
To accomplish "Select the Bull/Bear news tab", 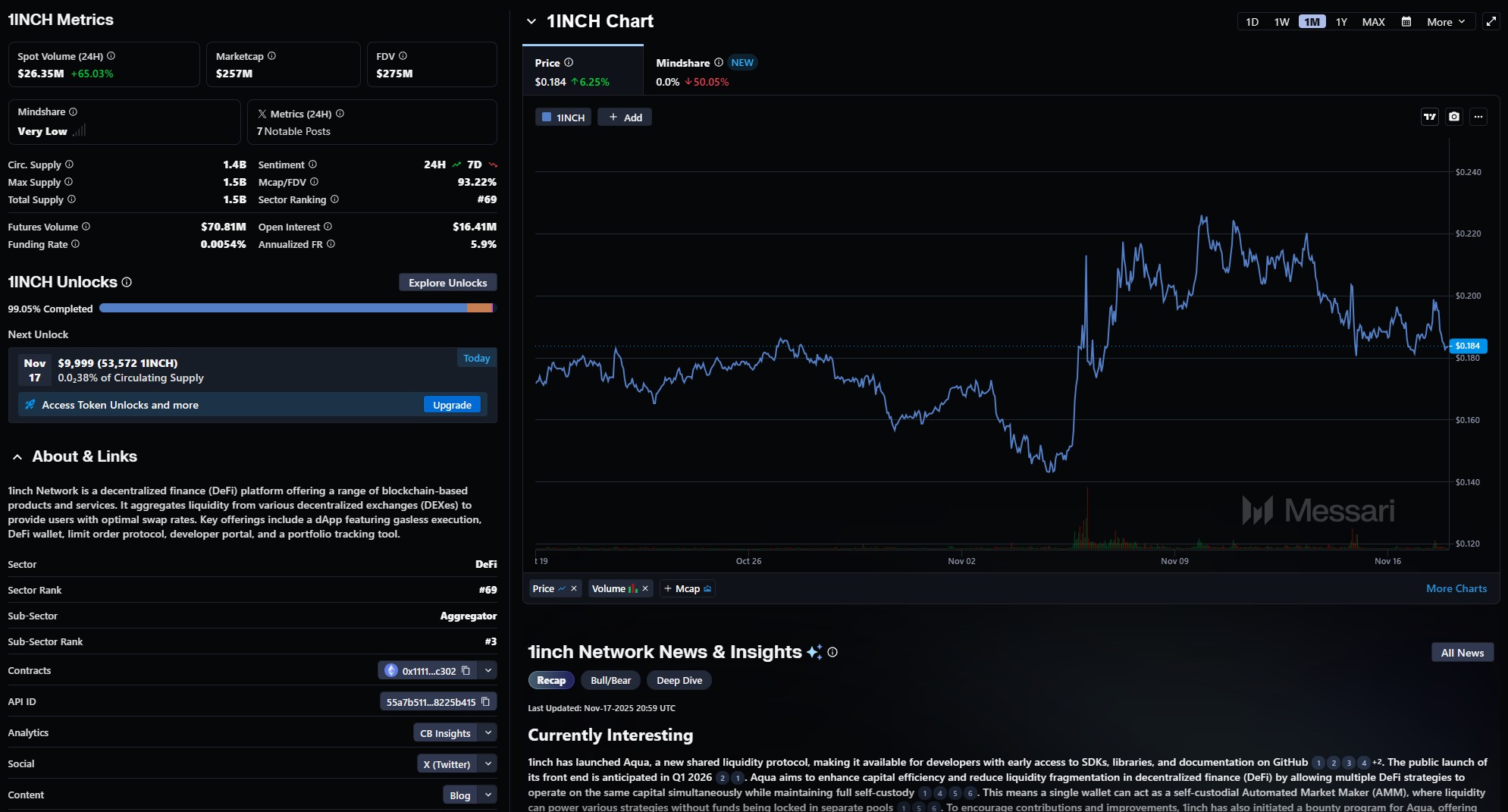I will 611,681.
